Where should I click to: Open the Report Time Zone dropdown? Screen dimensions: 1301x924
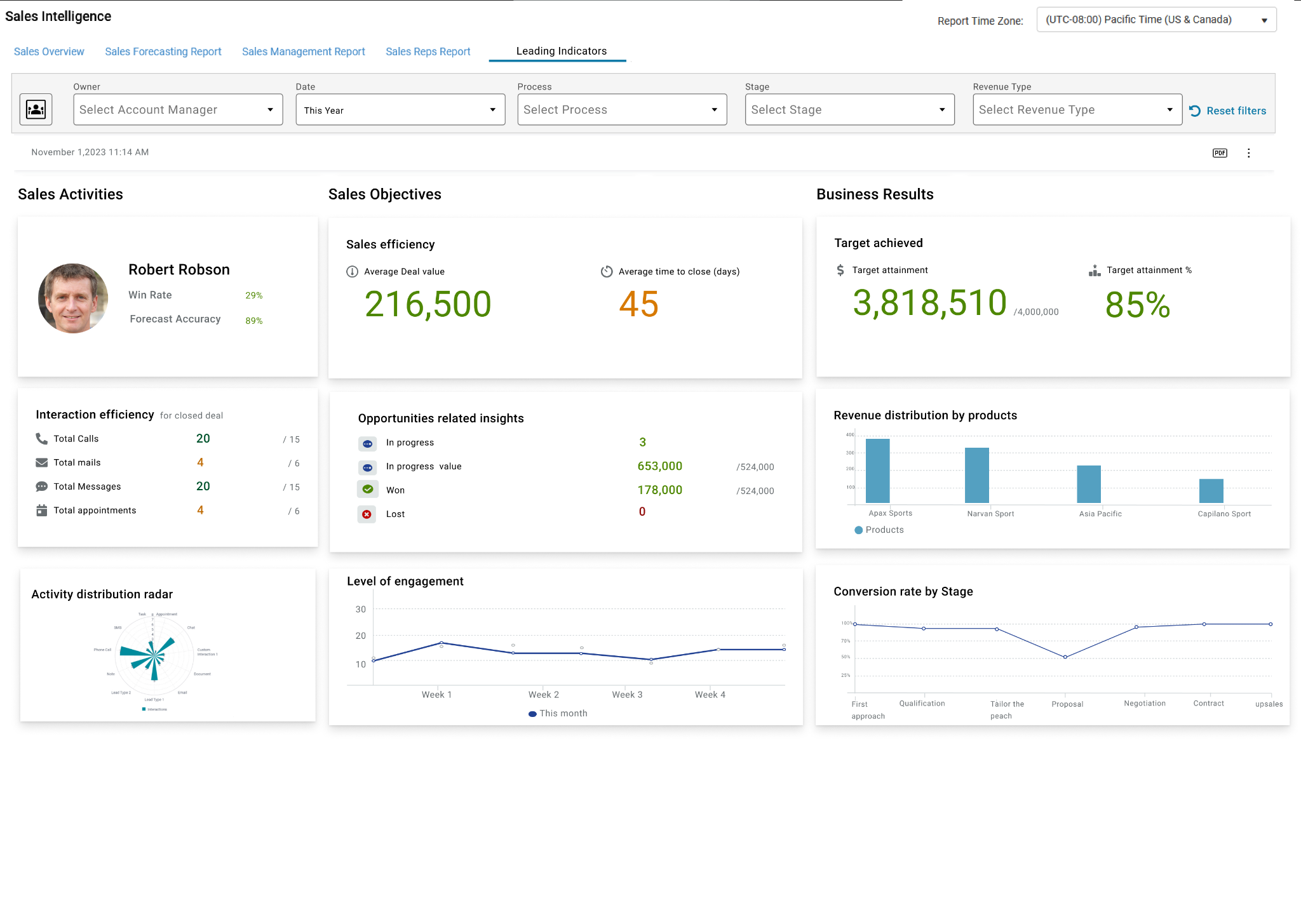pos(1156,20)
